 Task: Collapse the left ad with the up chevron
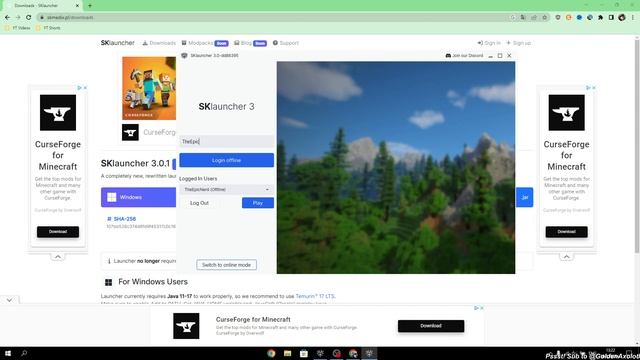(x=58, y=257)
